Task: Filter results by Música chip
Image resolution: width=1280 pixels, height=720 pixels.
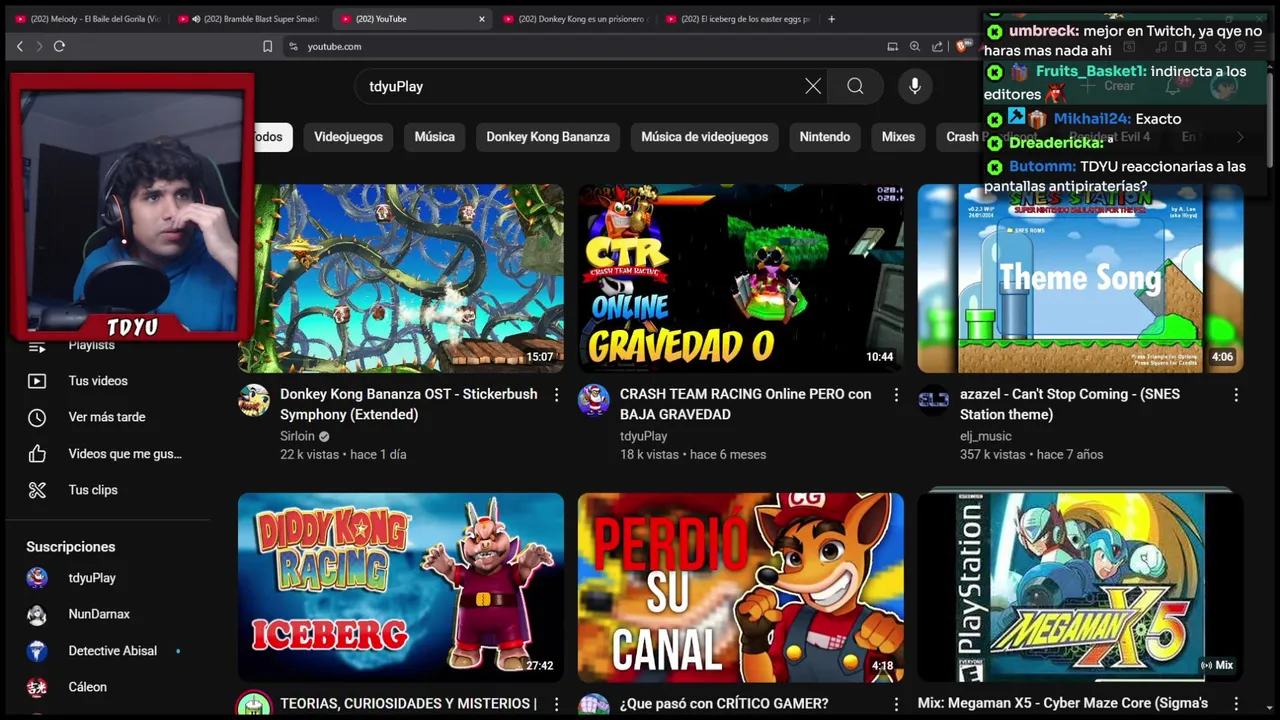Action: [434, 137]
